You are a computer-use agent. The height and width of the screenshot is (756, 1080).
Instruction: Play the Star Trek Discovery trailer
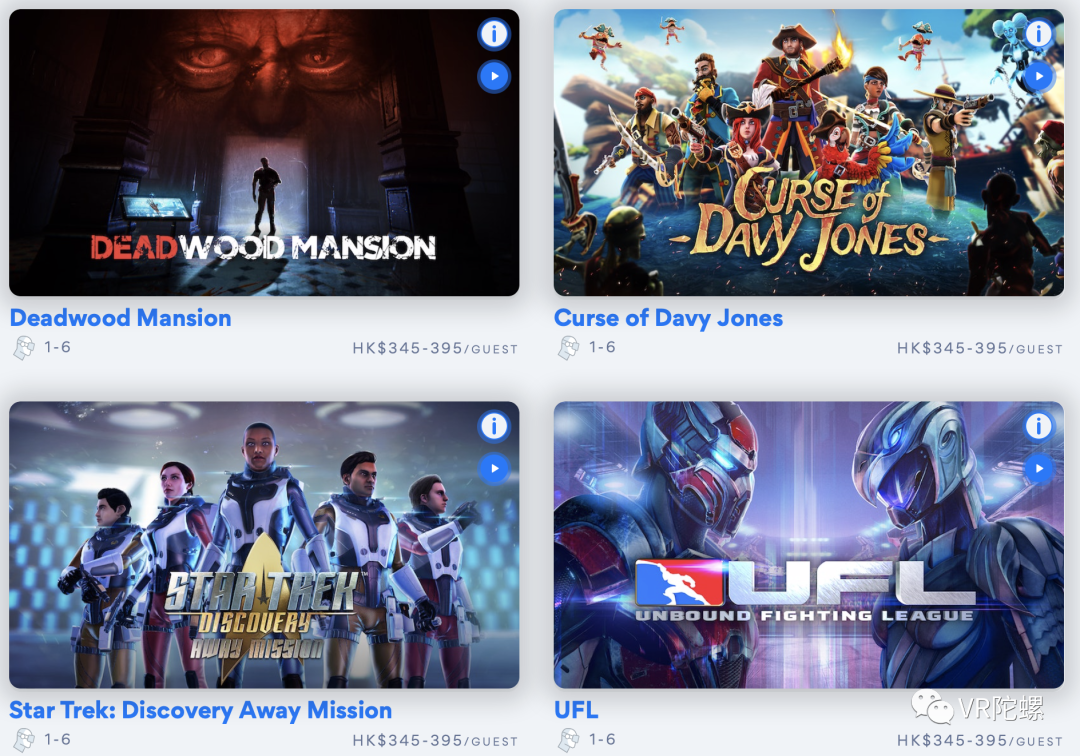[494, 469]
